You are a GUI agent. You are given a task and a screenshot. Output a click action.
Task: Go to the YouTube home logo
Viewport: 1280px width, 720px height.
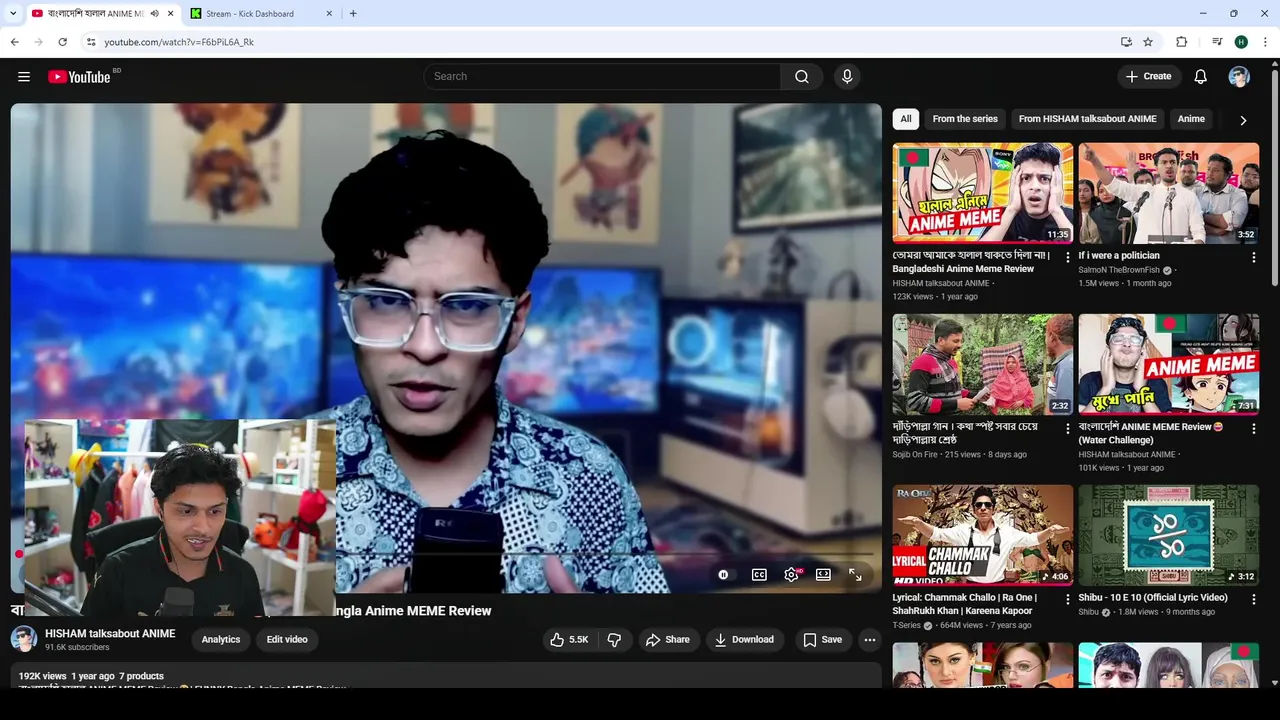point(79,77)
